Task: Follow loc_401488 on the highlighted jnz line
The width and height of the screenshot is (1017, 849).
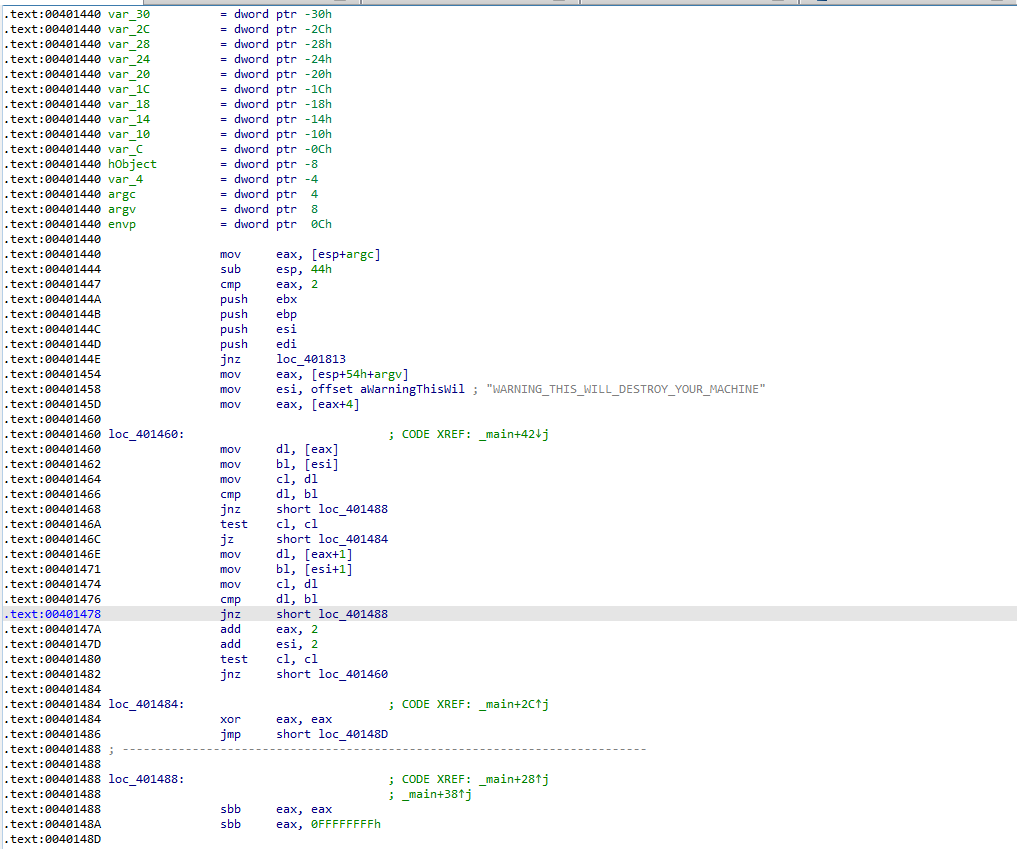Action: pyautogui.click(x=353, y=614)
